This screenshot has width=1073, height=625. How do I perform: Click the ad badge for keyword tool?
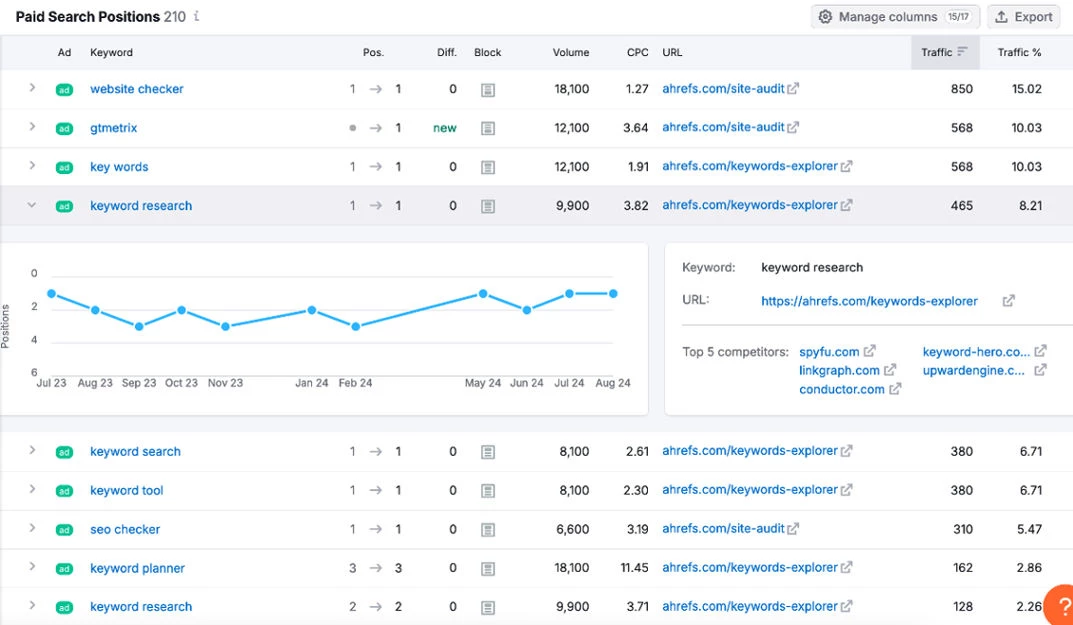pyautogui.click(x=64, y=491)
